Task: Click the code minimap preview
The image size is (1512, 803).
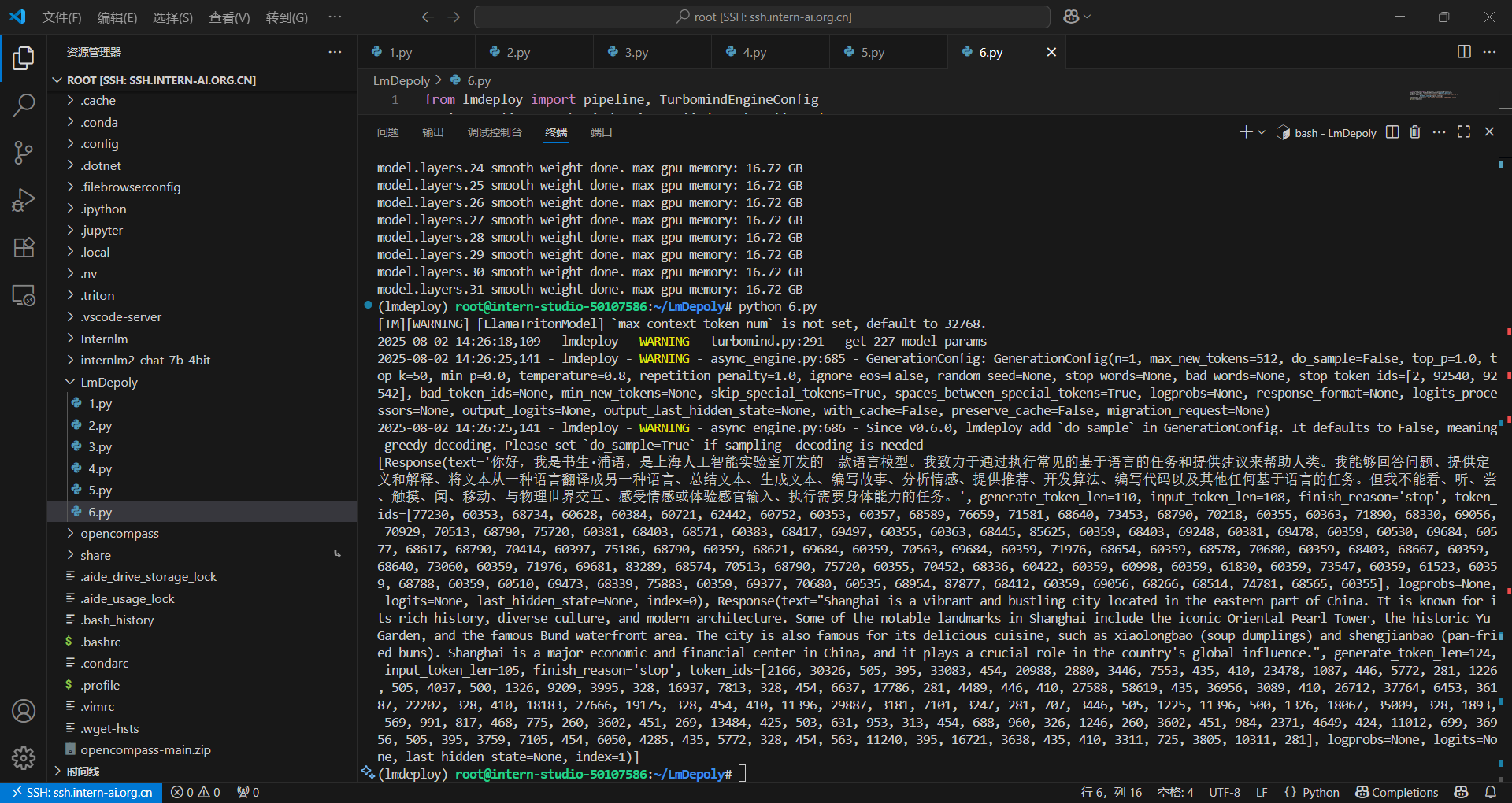Action: click(x=1433, y=95)
